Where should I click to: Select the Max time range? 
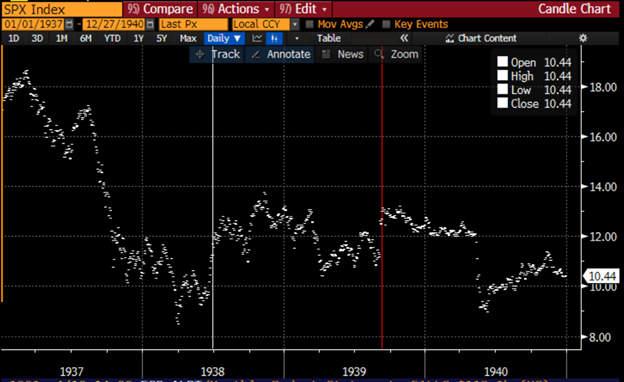(188, 38)
